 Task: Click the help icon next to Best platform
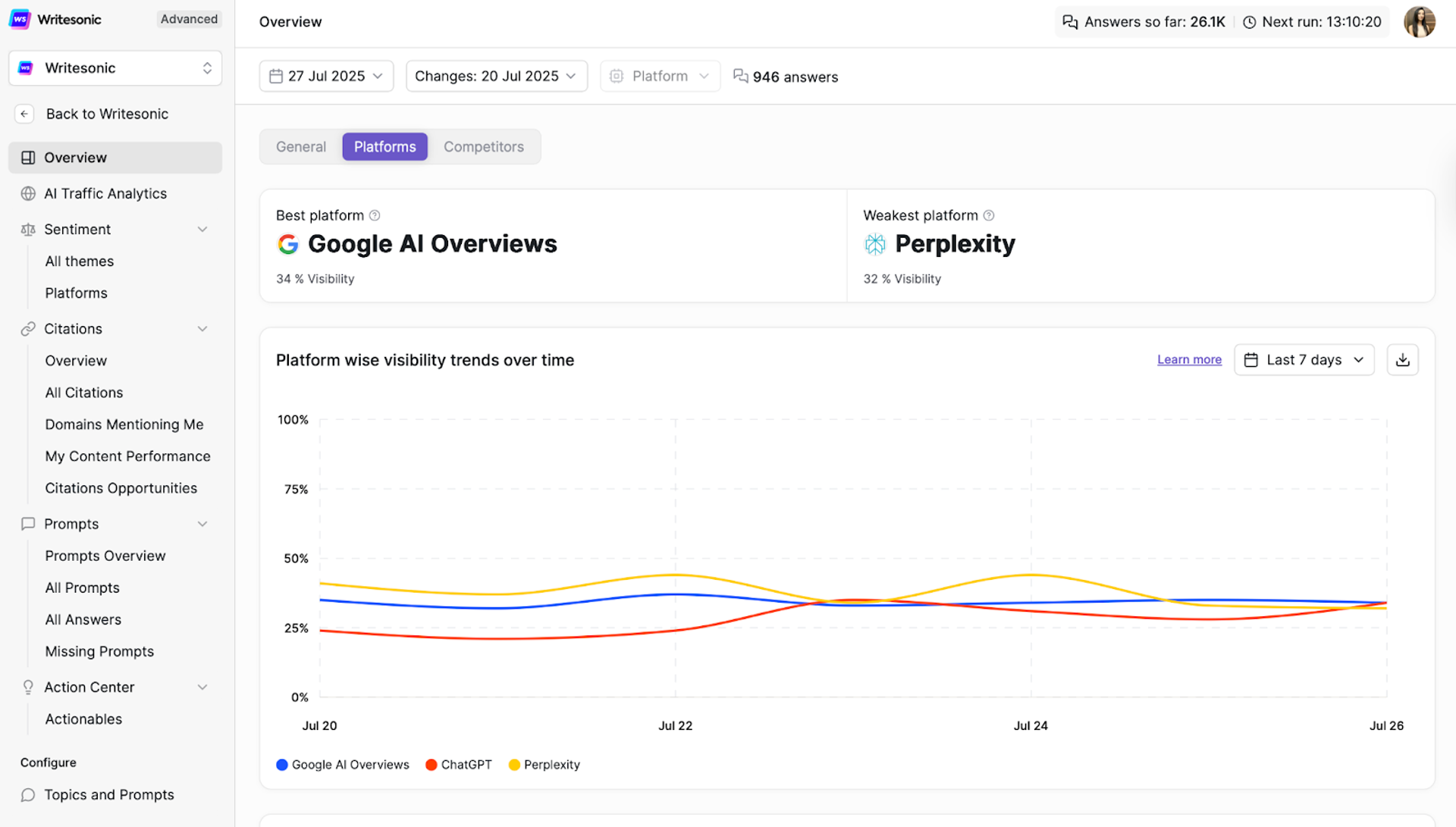375,215
